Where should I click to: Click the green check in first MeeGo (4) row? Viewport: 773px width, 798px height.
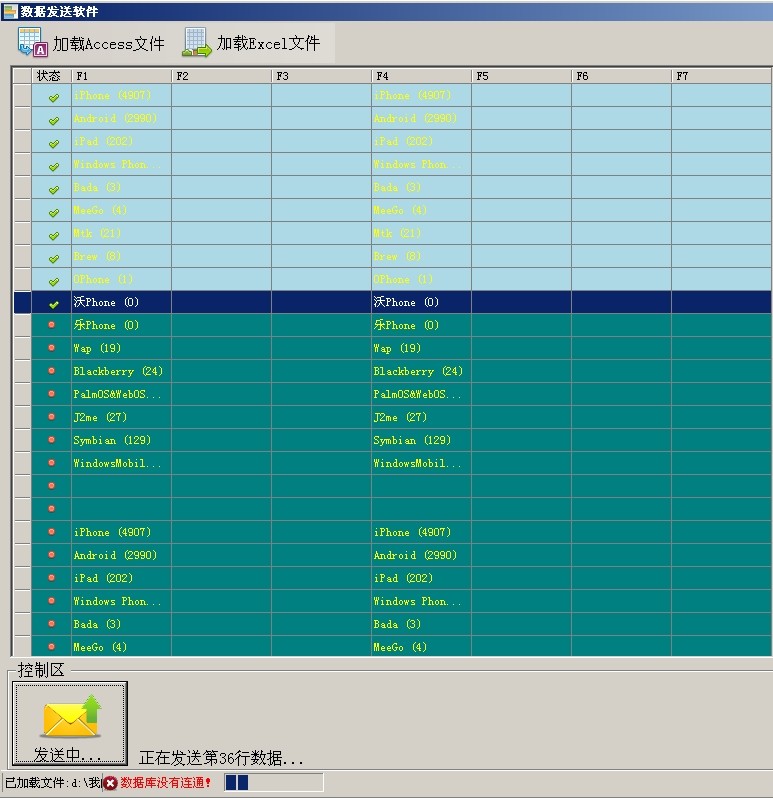coord(53,213)
